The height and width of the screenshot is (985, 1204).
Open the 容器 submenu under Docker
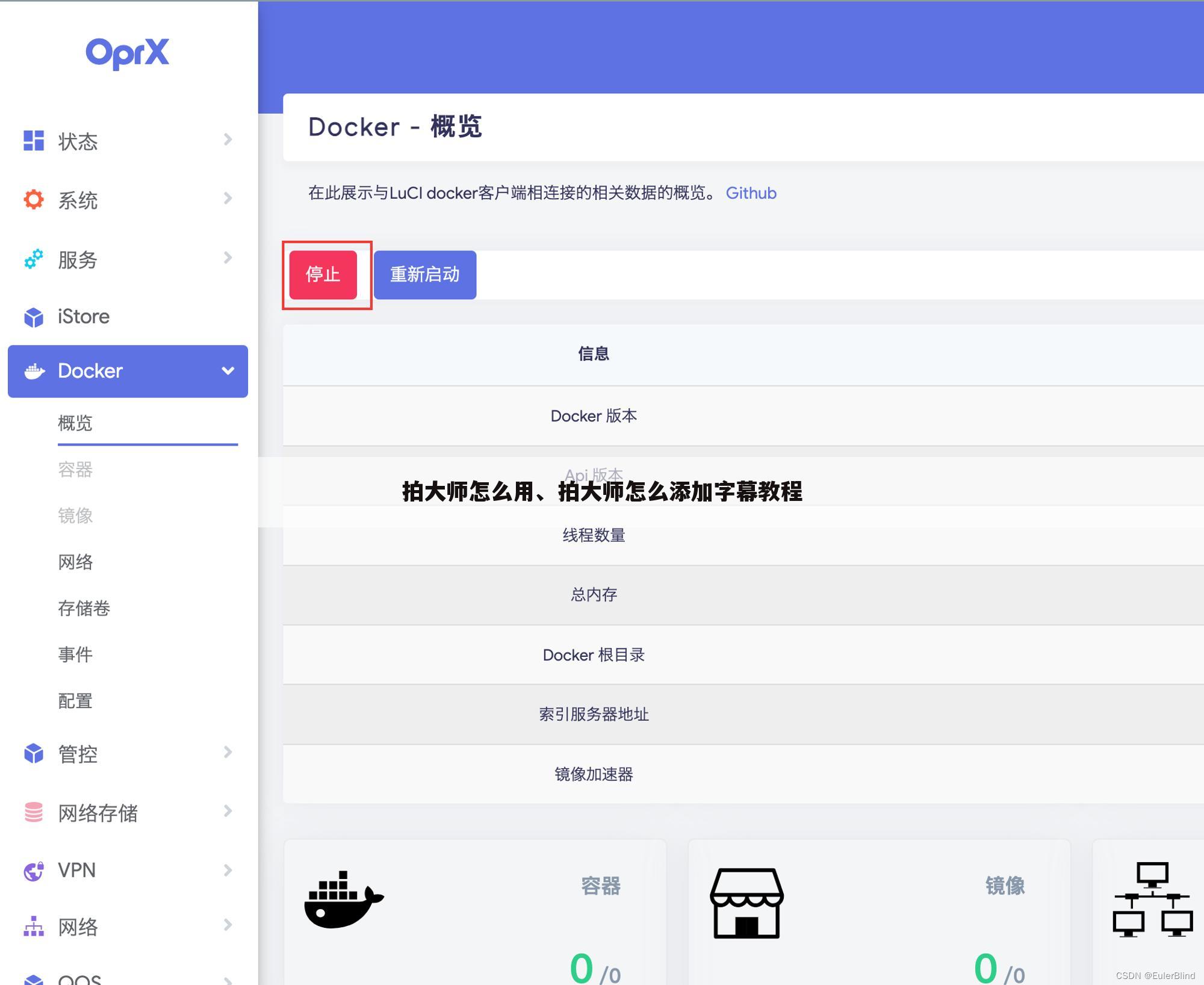(75, 469)
